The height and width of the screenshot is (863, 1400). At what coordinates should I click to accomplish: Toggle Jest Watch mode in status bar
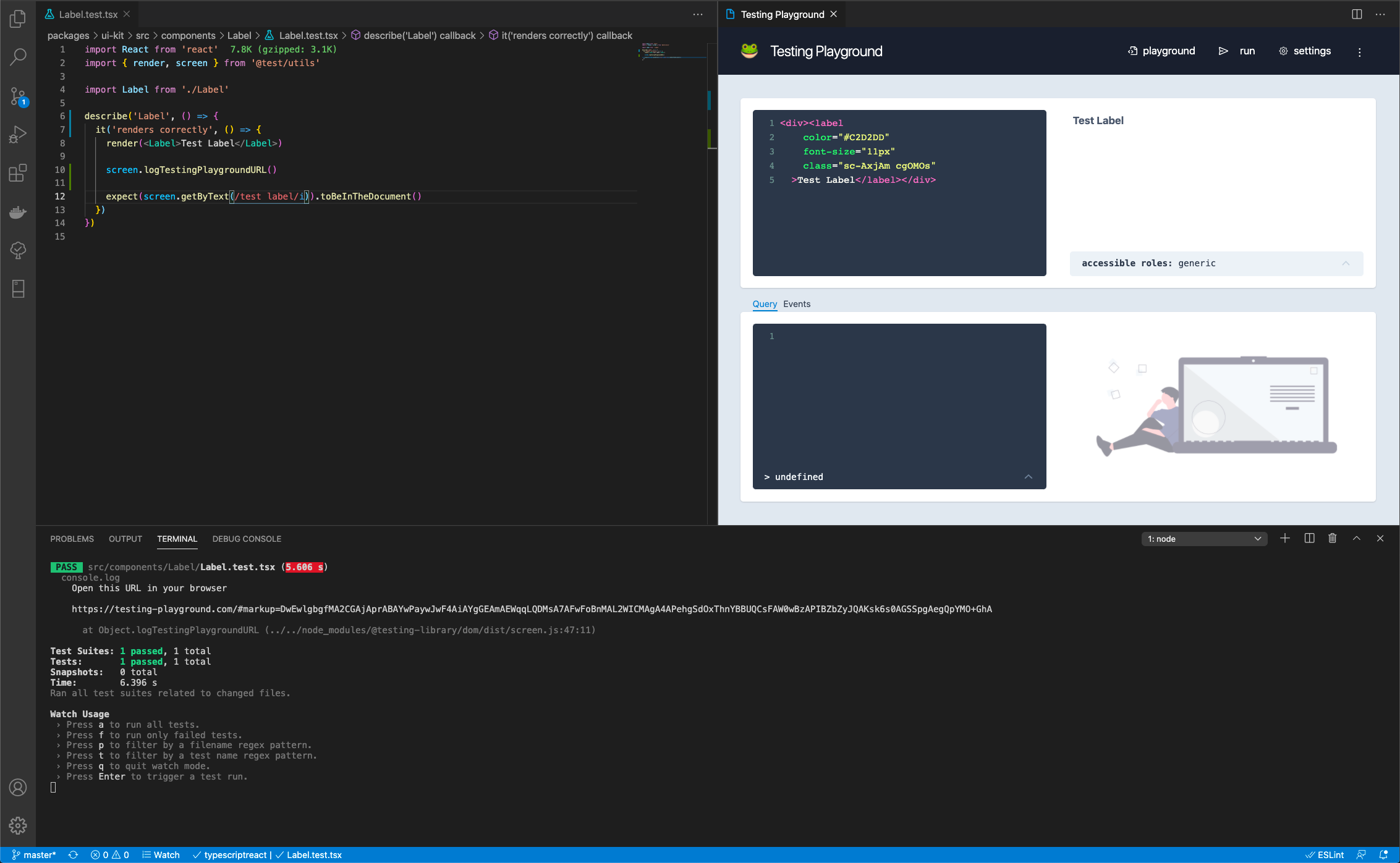(161, 855)
